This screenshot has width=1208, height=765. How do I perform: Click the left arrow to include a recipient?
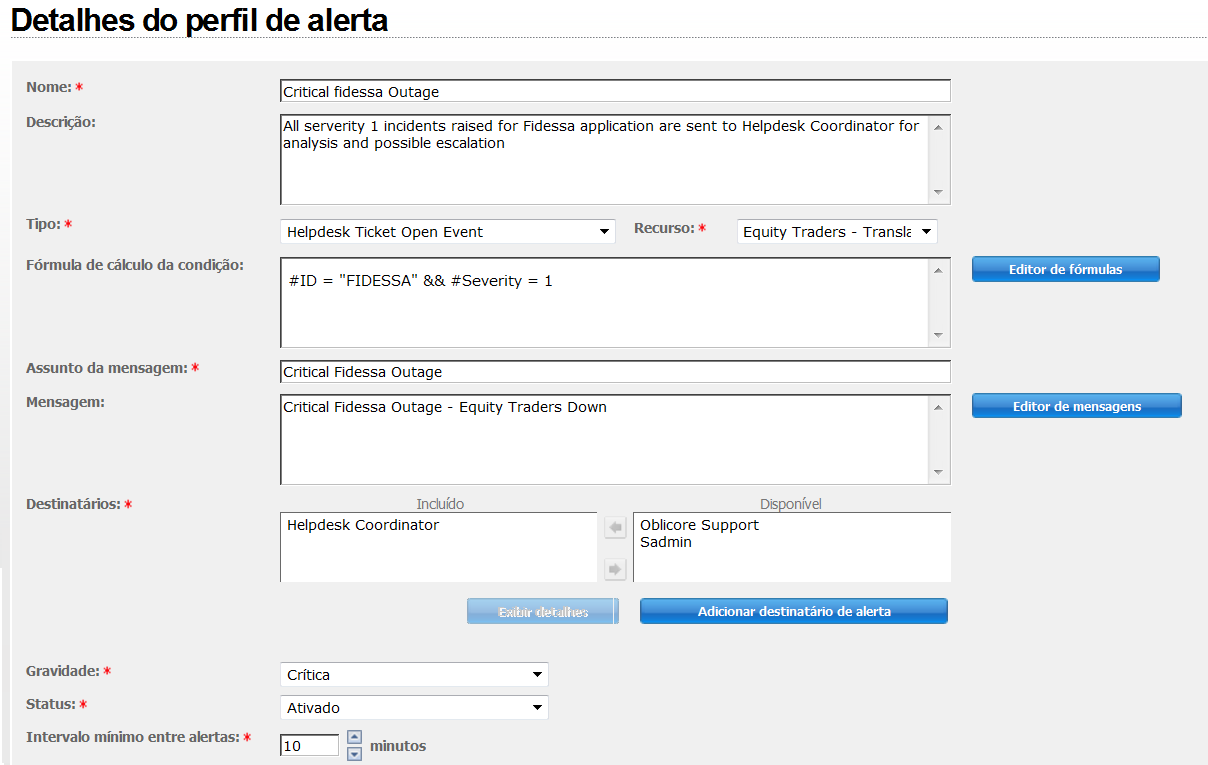[615, 527]
